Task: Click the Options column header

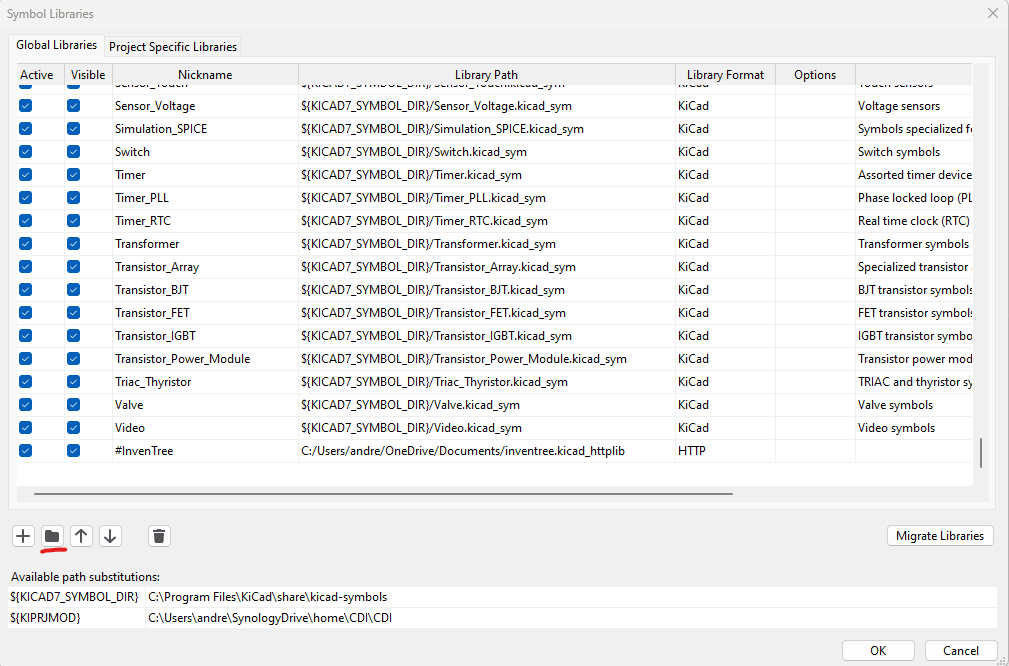Action: point(815,75)
